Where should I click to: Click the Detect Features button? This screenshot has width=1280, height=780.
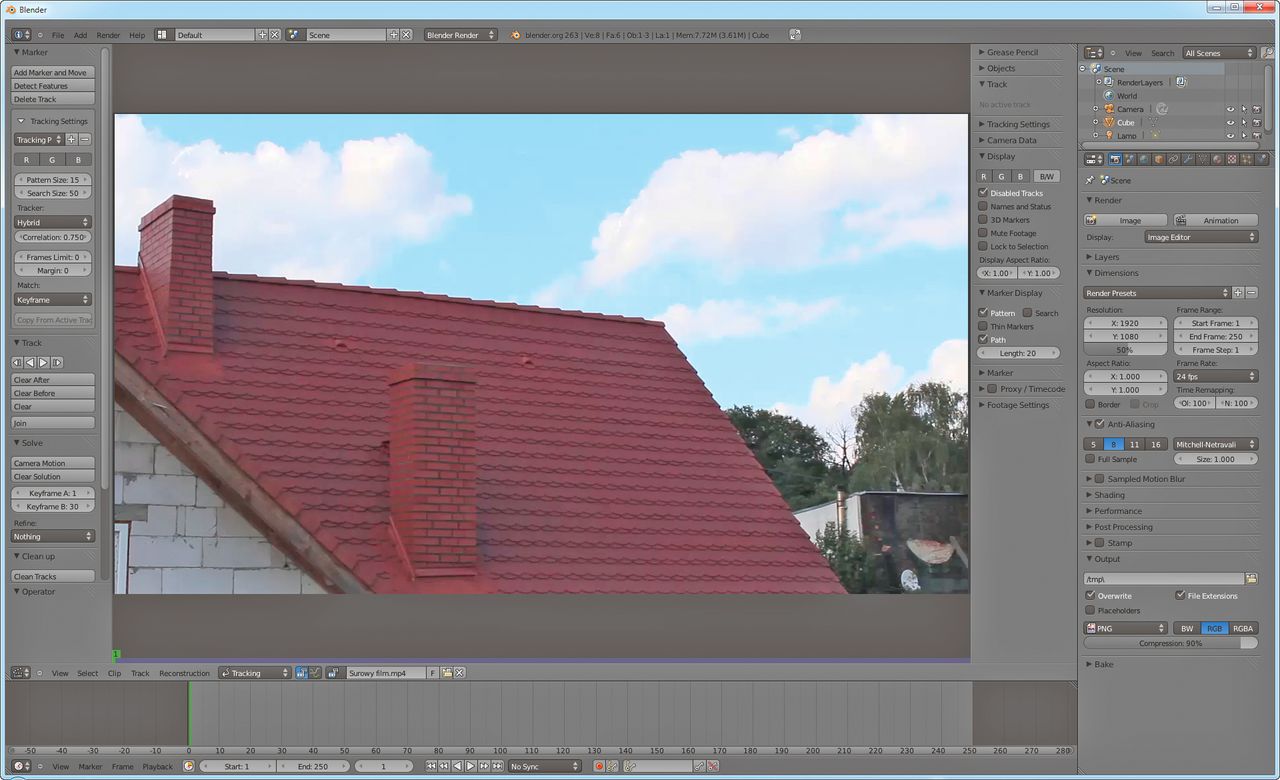53,86
